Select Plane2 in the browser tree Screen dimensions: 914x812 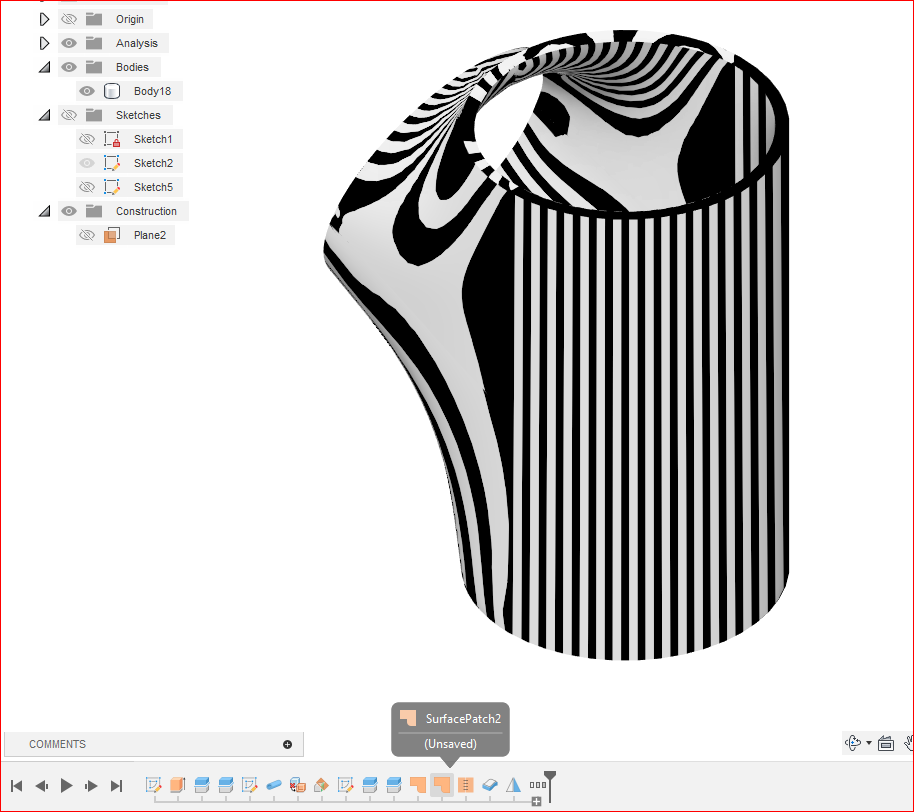(150, 235)
